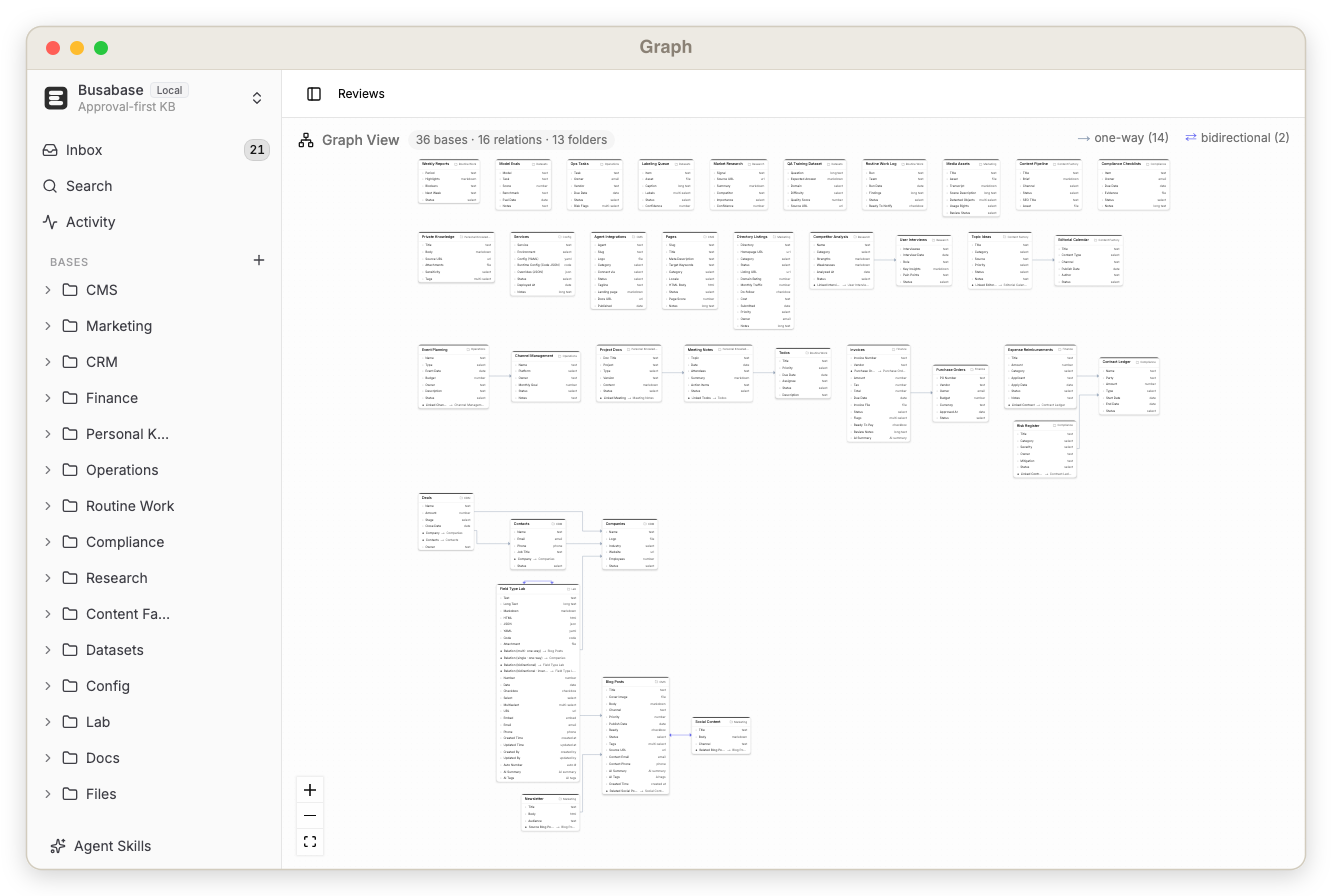Expand the Finance folder chevron

47,398
